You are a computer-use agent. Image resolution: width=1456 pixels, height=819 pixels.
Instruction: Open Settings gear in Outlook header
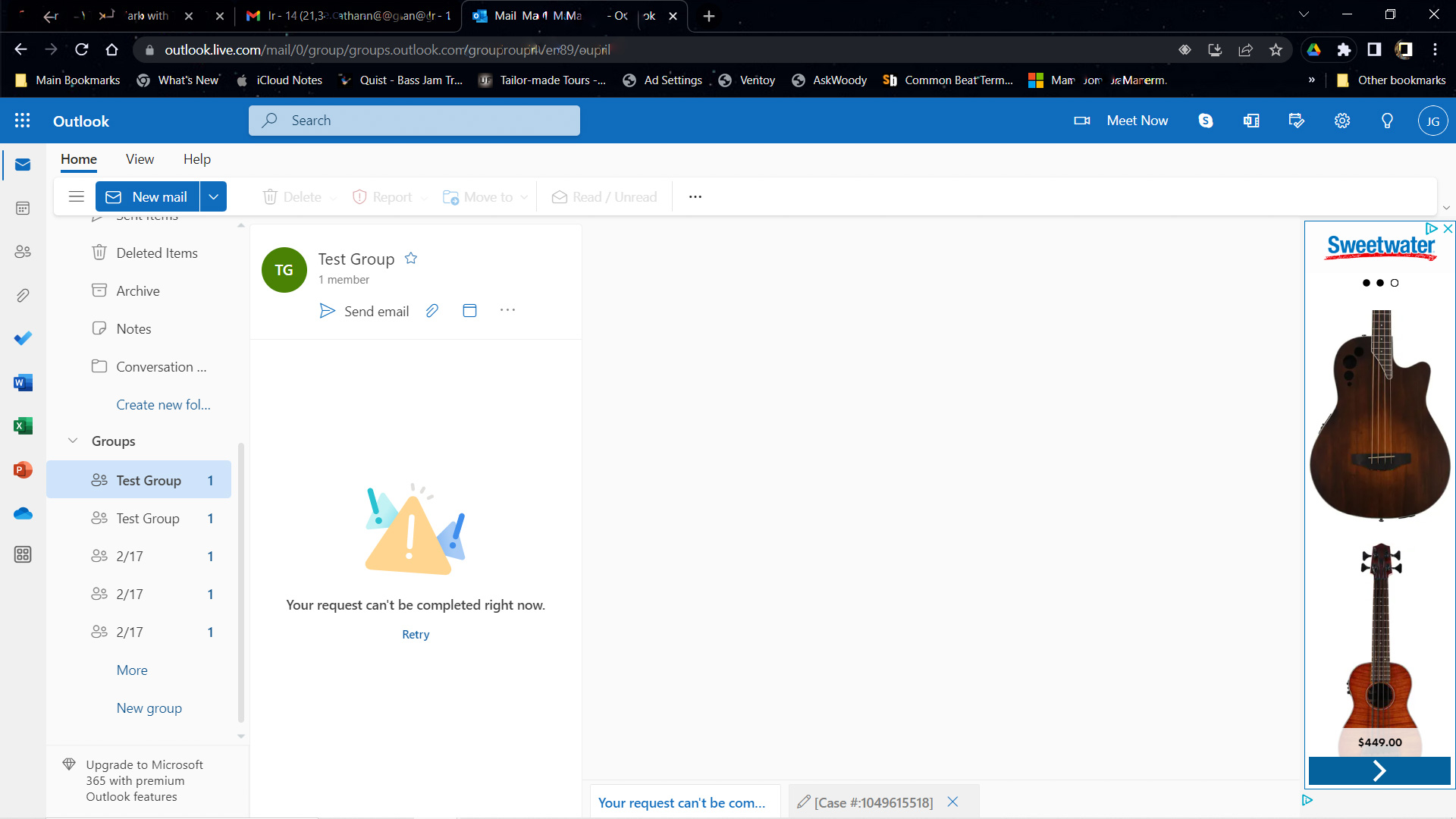click(x=1342, y=121)
